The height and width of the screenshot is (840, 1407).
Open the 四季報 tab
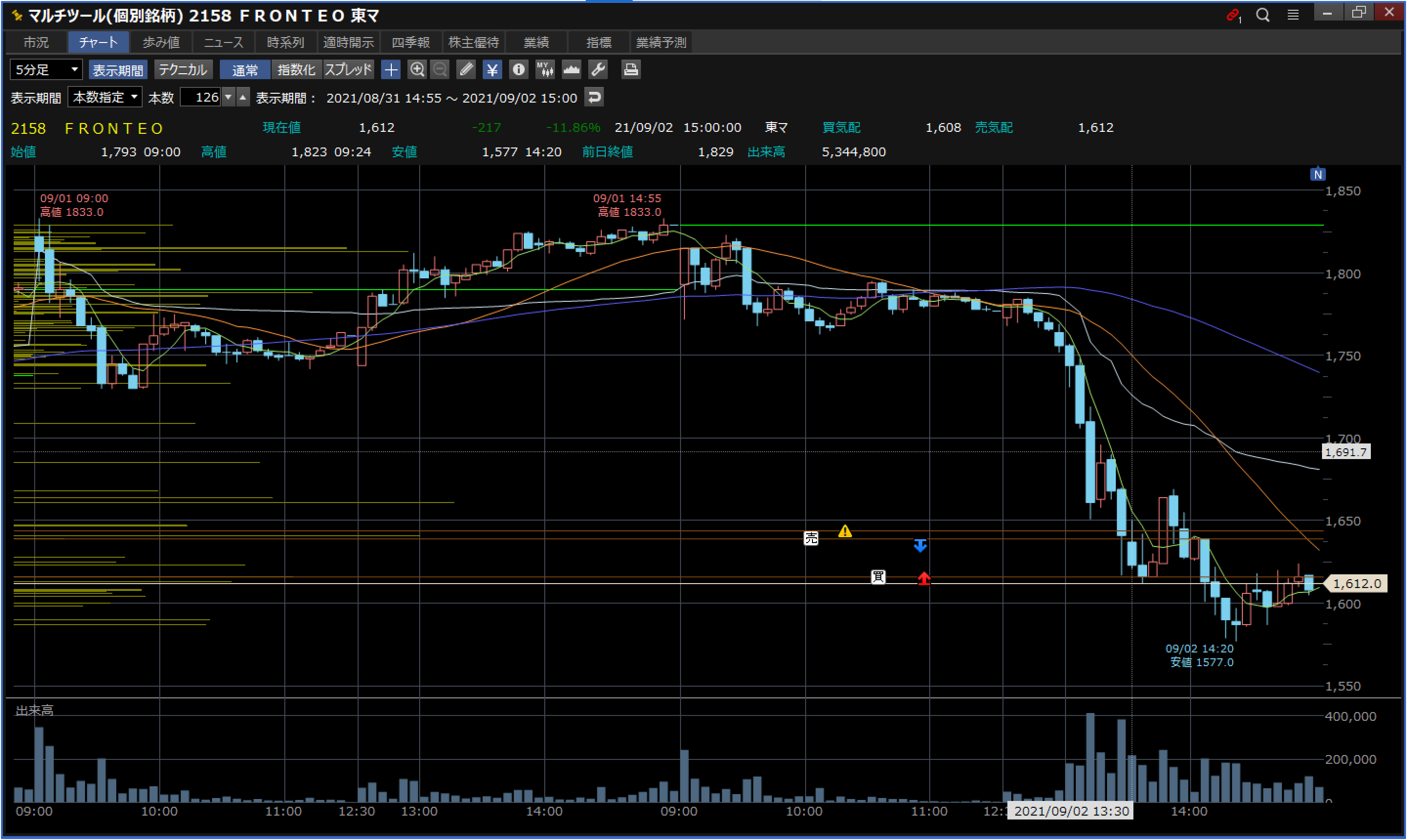click(410, 42)
